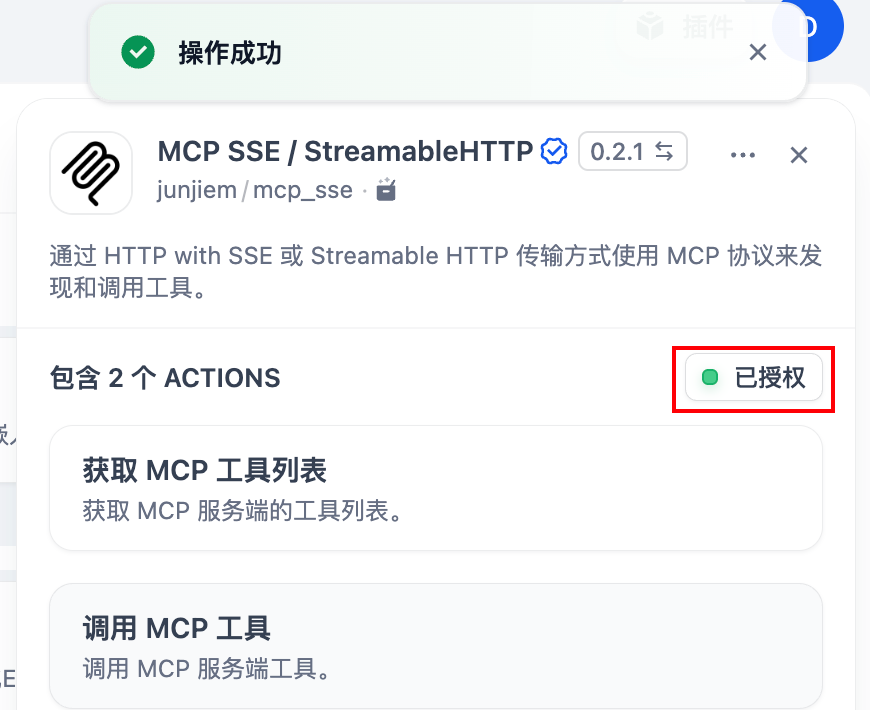Click the green success checkmark icon
The height and width of the screenshot is (710, 870).
point(138,52)
